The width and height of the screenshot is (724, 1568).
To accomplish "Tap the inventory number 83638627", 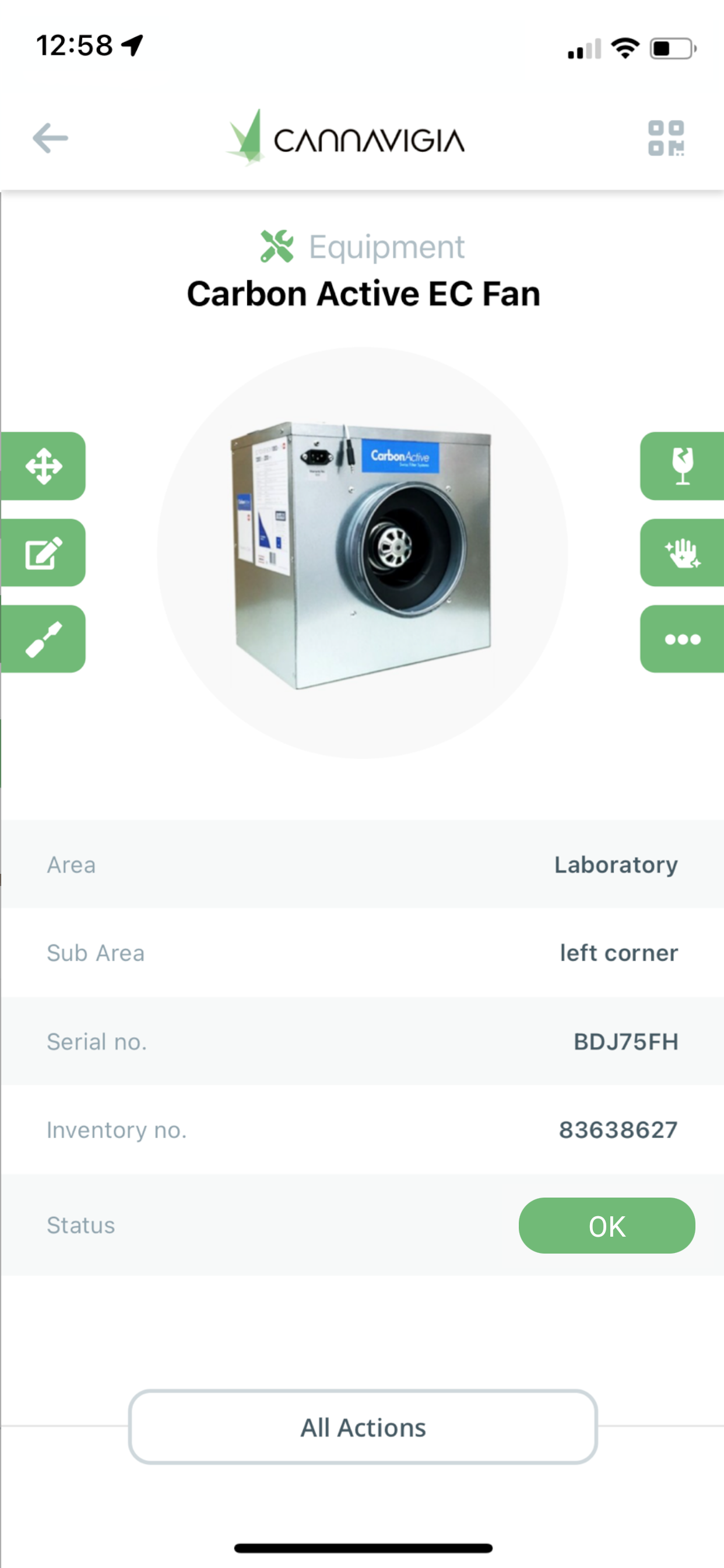I will pos(618,1130).
